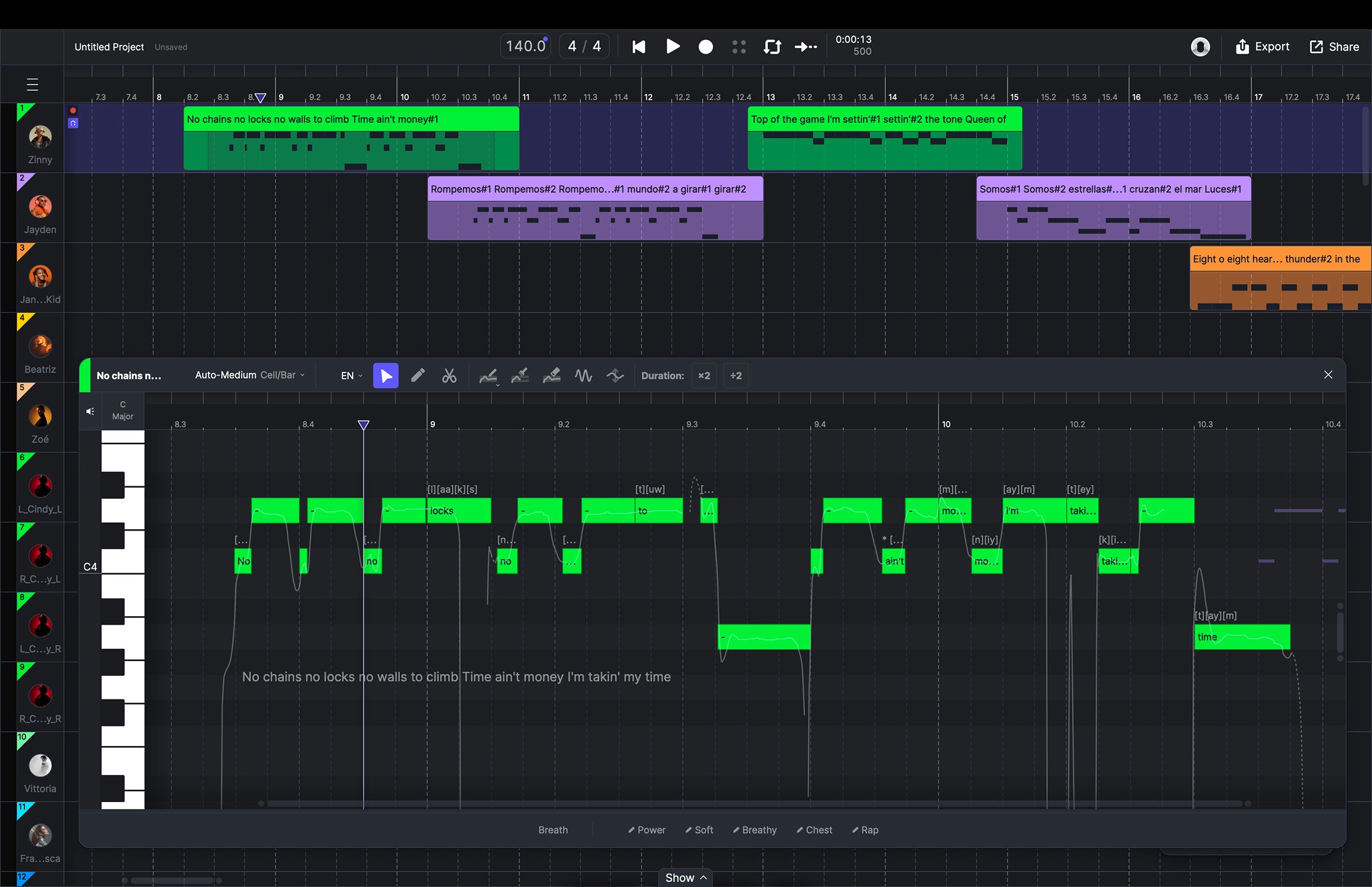This screenshot has width=1372, height=887.
Task: Toggle the Power vocal style
Action: point(646,829)
